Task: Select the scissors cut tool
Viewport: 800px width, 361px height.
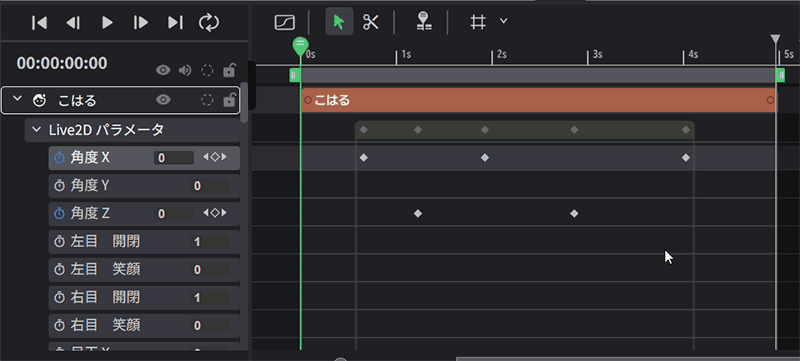Action: 371,22
